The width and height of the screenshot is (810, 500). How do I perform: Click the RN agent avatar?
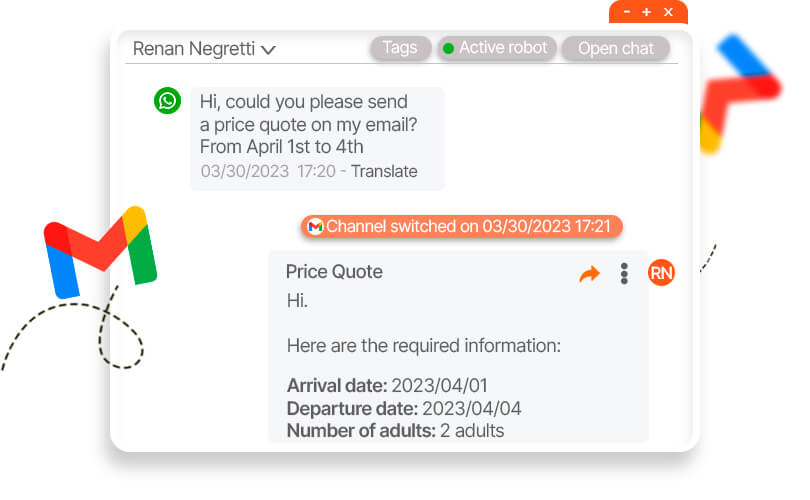(661, 272)
